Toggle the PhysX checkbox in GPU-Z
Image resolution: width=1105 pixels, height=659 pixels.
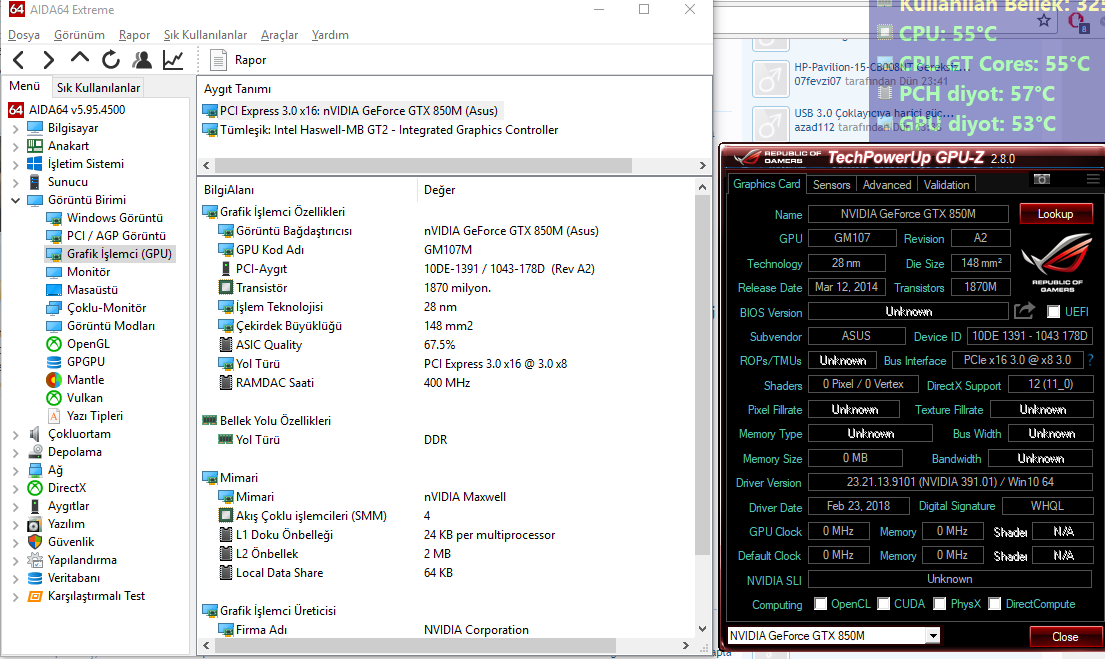point(939,604)
